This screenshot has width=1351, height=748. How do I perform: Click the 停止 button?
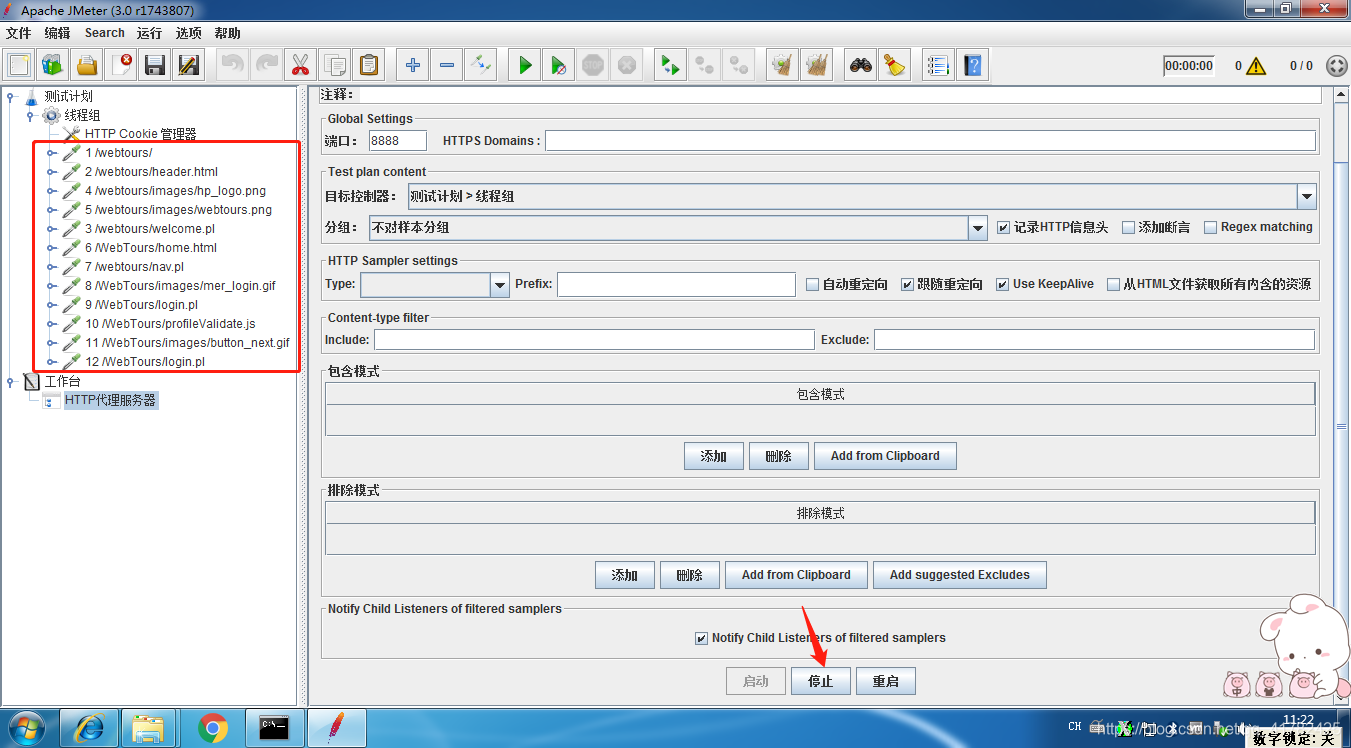(x=820, y=681)
